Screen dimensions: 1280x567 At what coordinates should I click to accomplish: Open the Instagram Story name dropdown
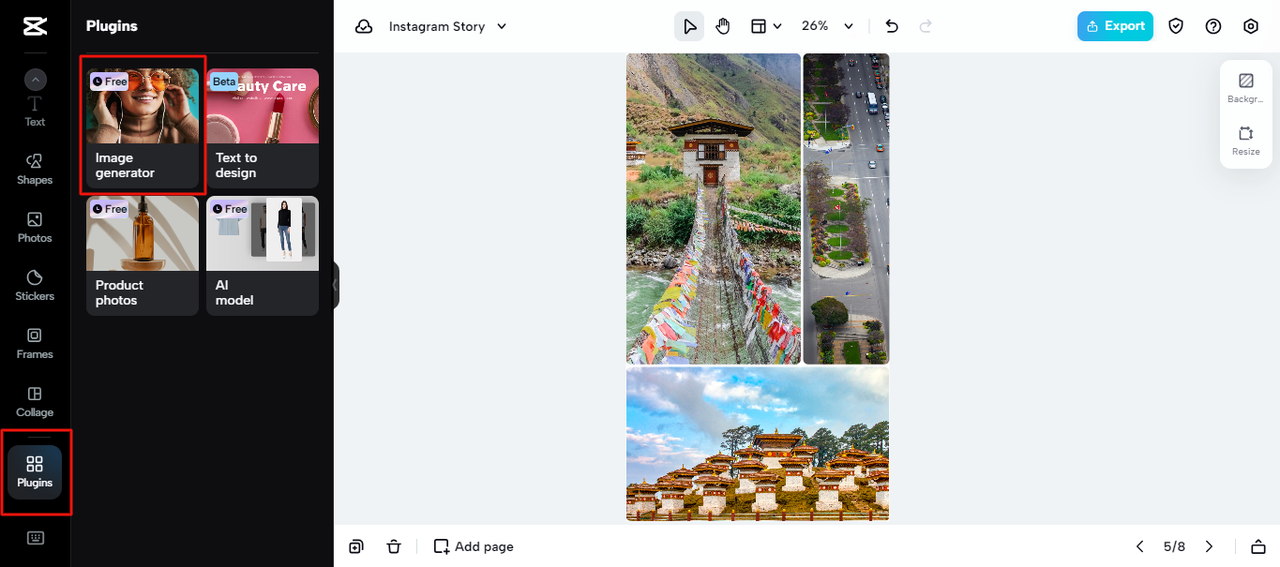click(448, 27)
